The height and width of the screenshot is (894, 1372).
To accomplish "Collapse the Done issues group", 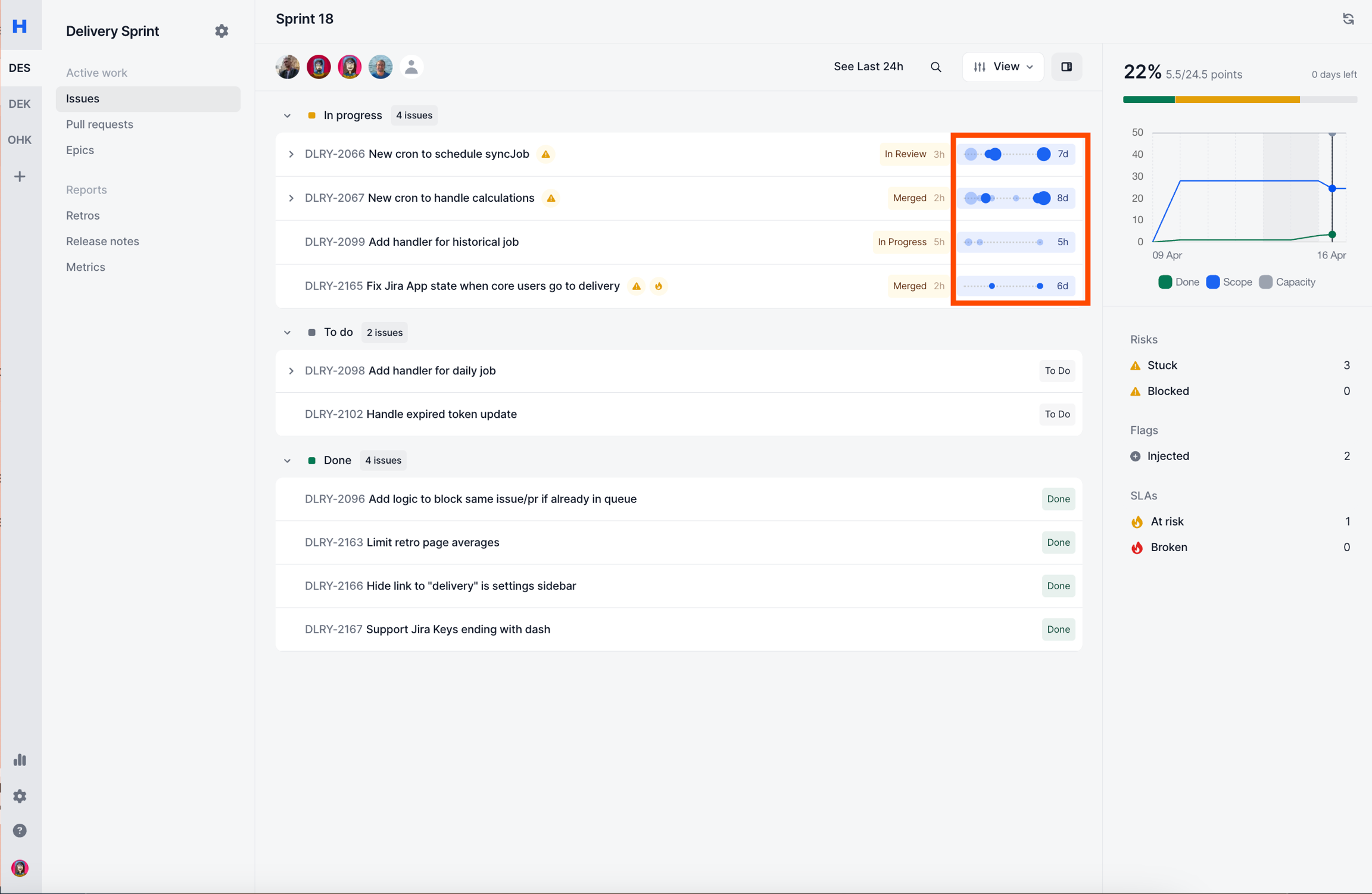I will [x=287, y=461].
